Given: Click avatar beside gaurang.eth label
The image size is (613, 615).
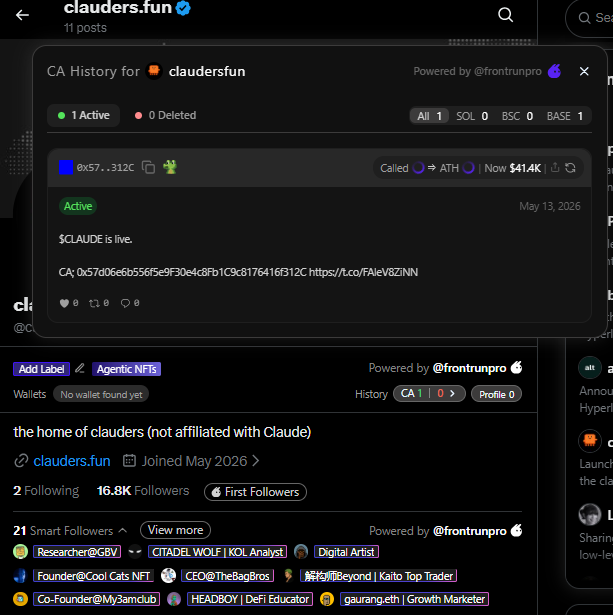Looking at the screenshot, I should (327, 599).
